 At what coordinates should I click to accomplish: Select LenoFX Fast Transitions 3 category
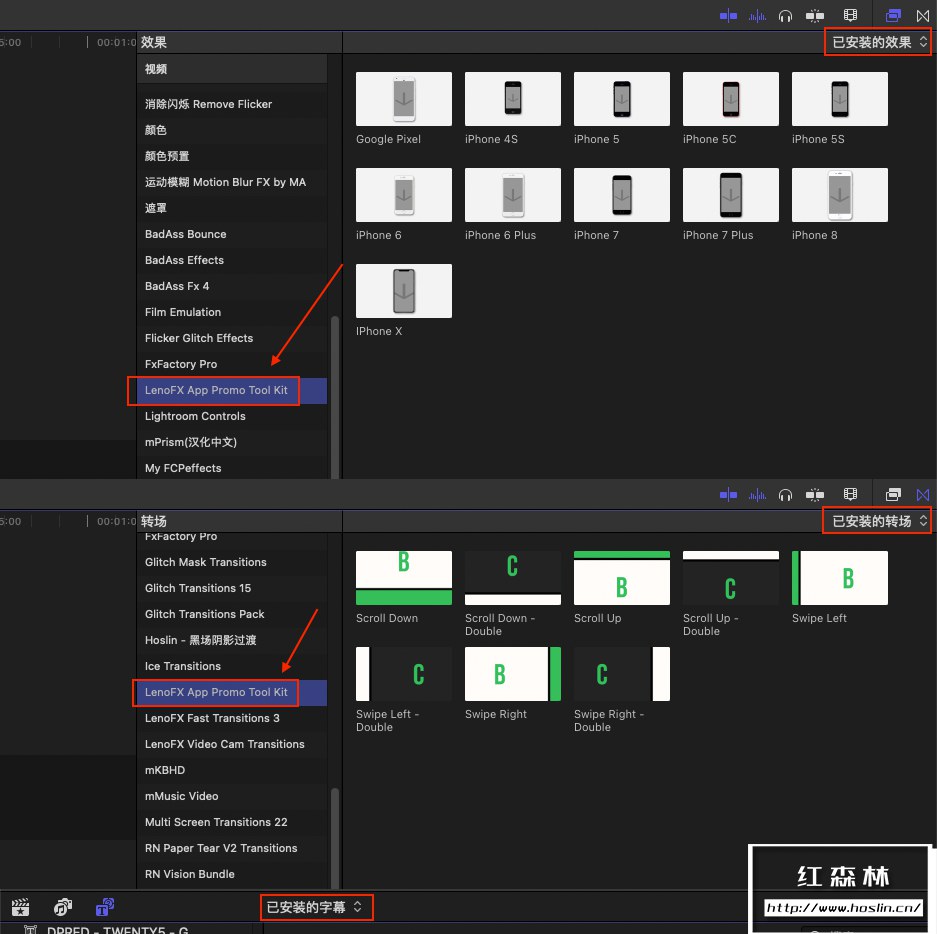point(232,718)
